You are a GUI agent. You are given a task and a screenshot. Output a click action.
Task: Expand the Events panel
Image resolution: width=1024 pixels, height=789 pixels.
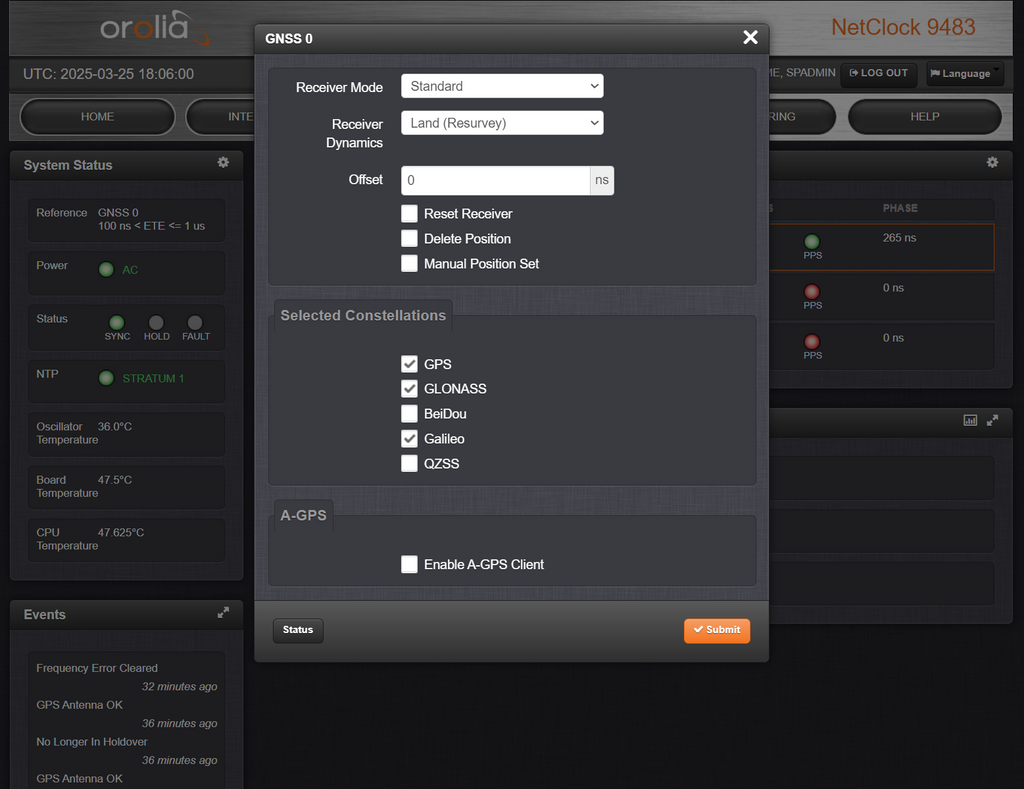[223, 613]
